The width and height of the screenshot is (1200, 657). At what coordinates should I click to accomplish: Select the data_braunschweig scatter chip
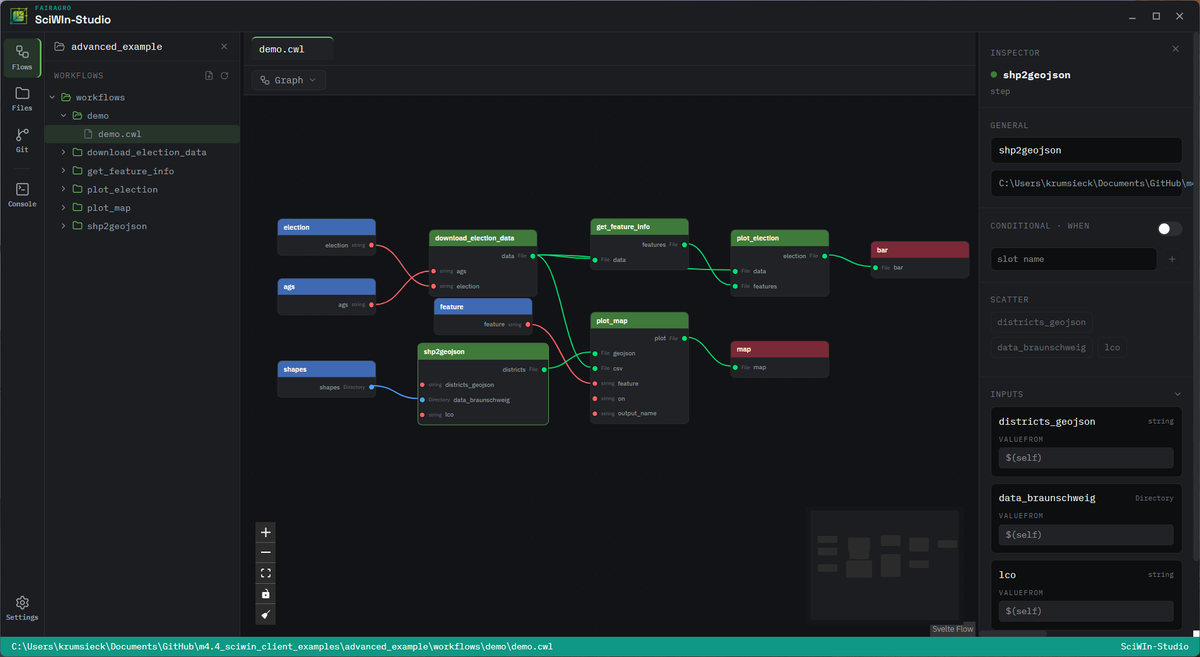1041,348
